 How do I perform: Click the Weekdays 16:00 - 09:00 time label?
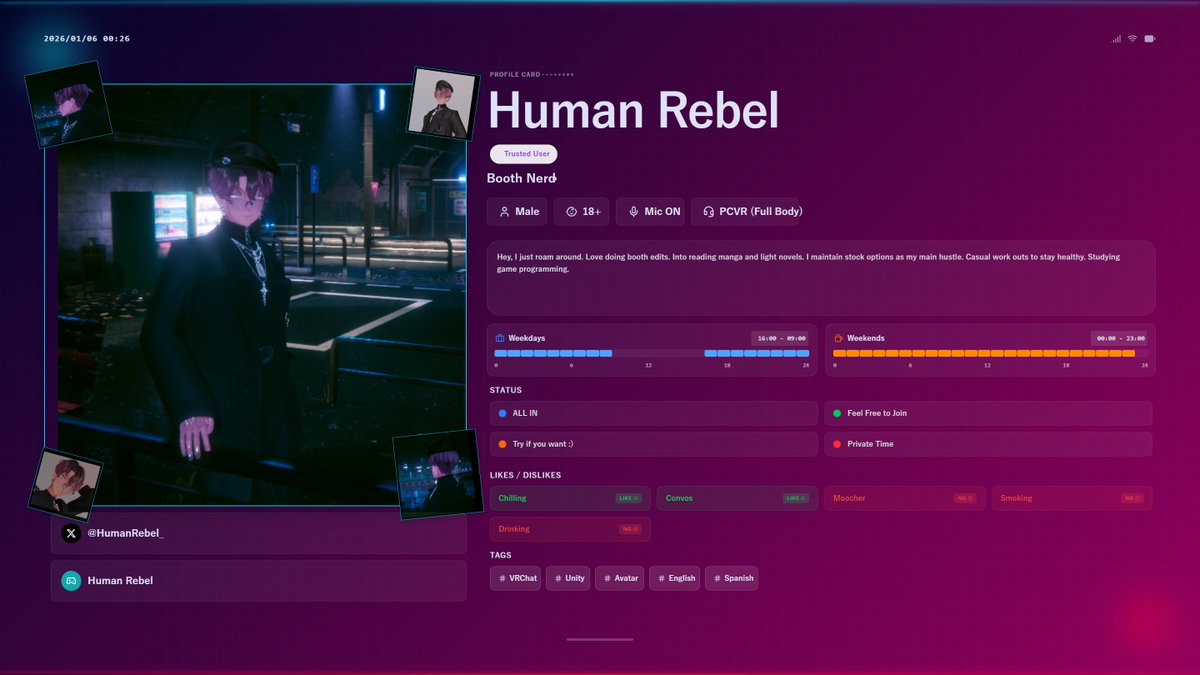pyautogui.click(x=782, y=338)
